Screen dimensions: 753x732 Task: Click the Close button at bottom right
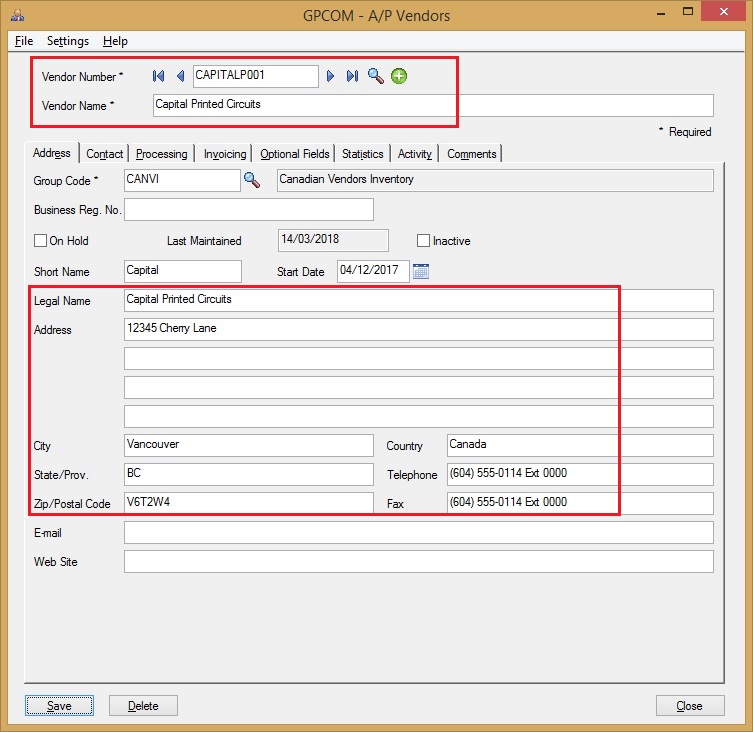(689, 705)
